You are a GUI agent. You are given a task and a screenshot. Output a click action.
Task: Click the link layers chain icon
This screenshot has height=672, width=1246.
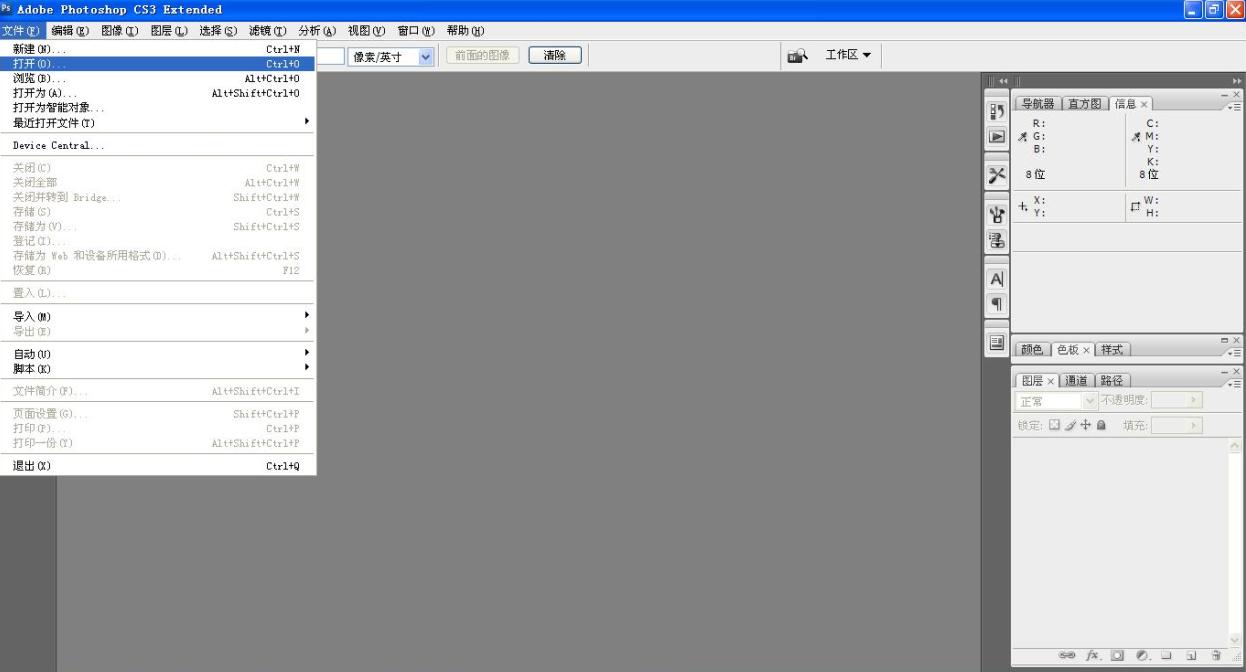(x=1069, y=655)
